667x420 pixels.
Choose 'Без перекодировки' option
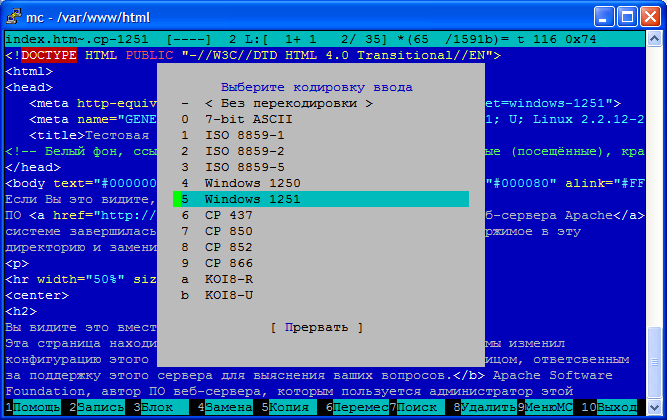coord(288,103)
